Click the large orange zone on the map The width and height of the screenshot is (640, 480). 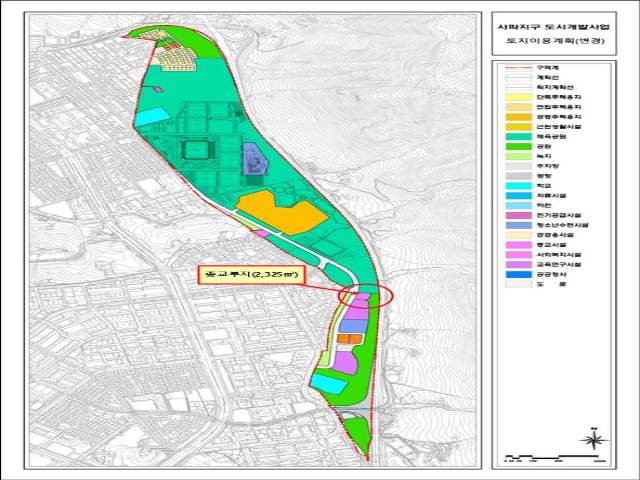[x=282, y=213]
